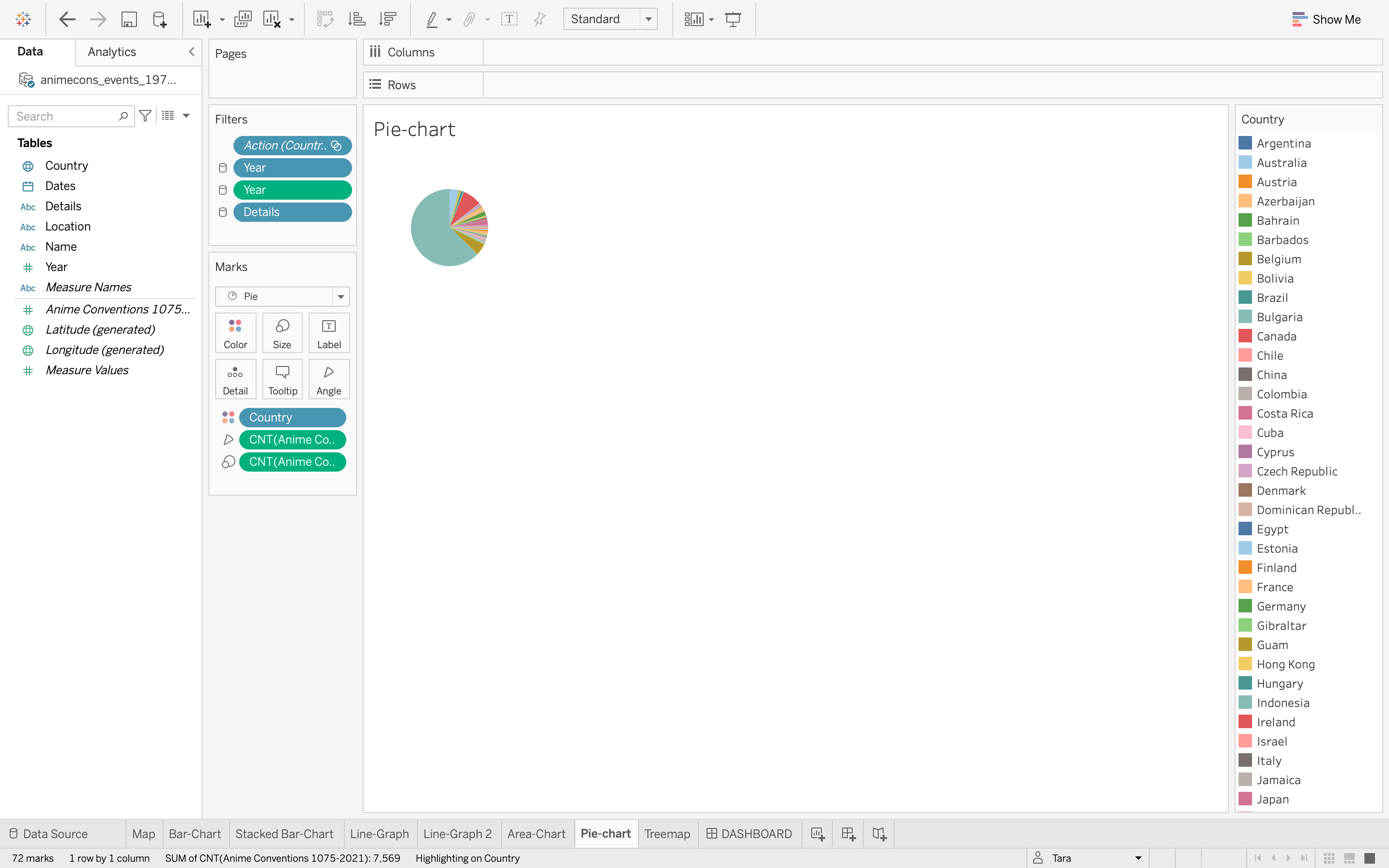Click the New Dashboard tab icon

coord(848,834)
